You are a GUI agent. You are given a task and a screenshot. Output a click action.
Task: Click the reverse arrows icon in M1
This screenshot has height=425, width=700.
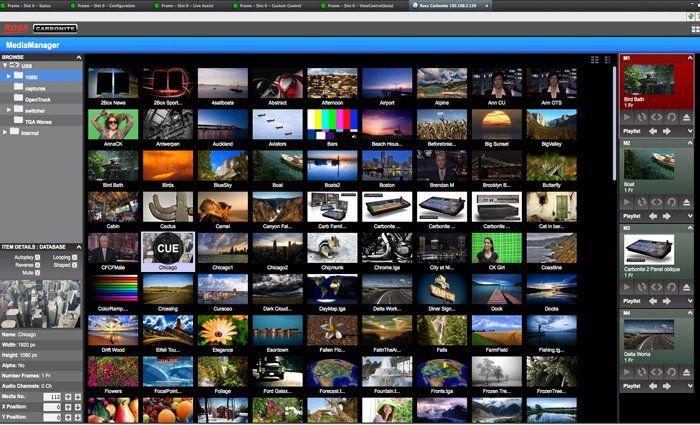pyautogui.click(x=656, y=117)
